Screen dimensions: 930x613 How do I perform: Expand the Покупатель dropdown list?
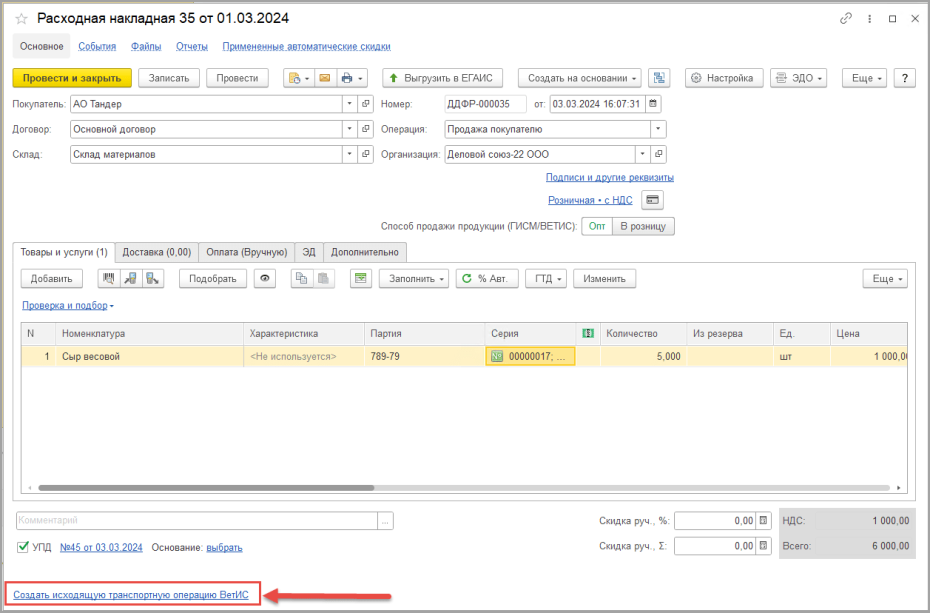click(x=350, y=104)
